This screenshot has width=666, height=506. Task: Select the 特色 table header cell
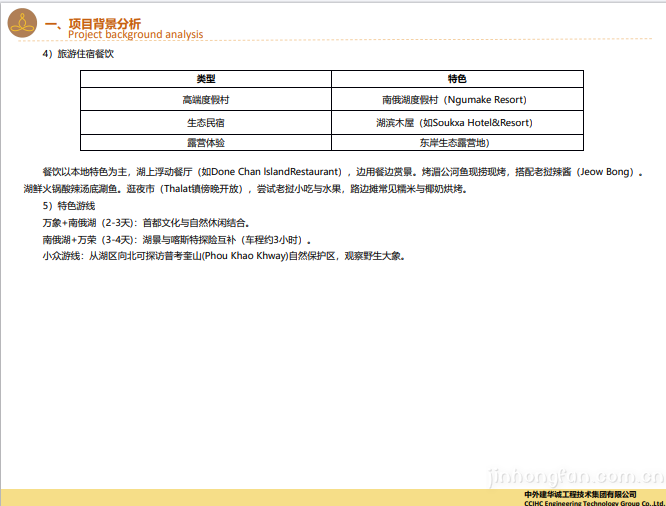click(x=457, y=79)
